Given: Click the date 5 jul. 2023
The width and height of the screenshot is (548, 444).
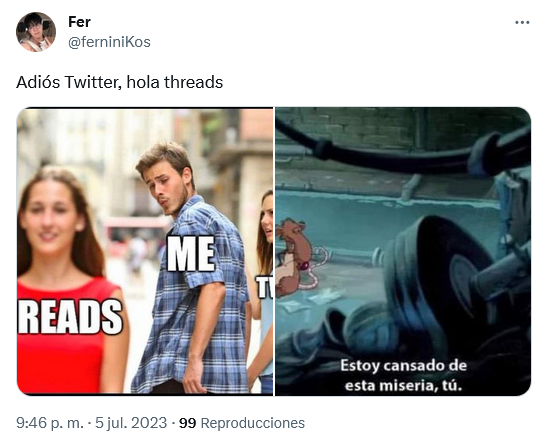Looking at the screenshot, I should (x=131, y=423).
